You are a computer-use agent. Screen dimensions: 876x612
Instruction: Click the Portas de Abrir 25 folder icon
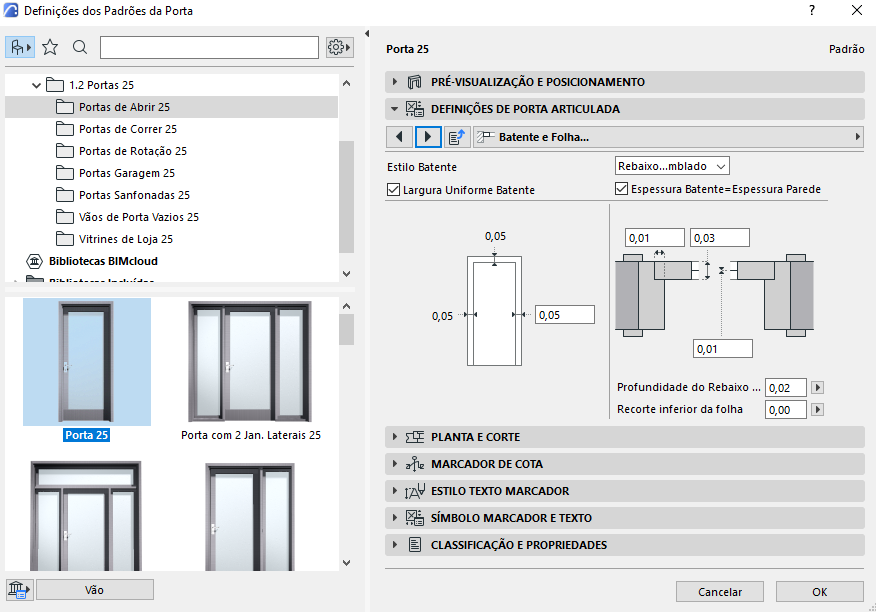point(65,107)
